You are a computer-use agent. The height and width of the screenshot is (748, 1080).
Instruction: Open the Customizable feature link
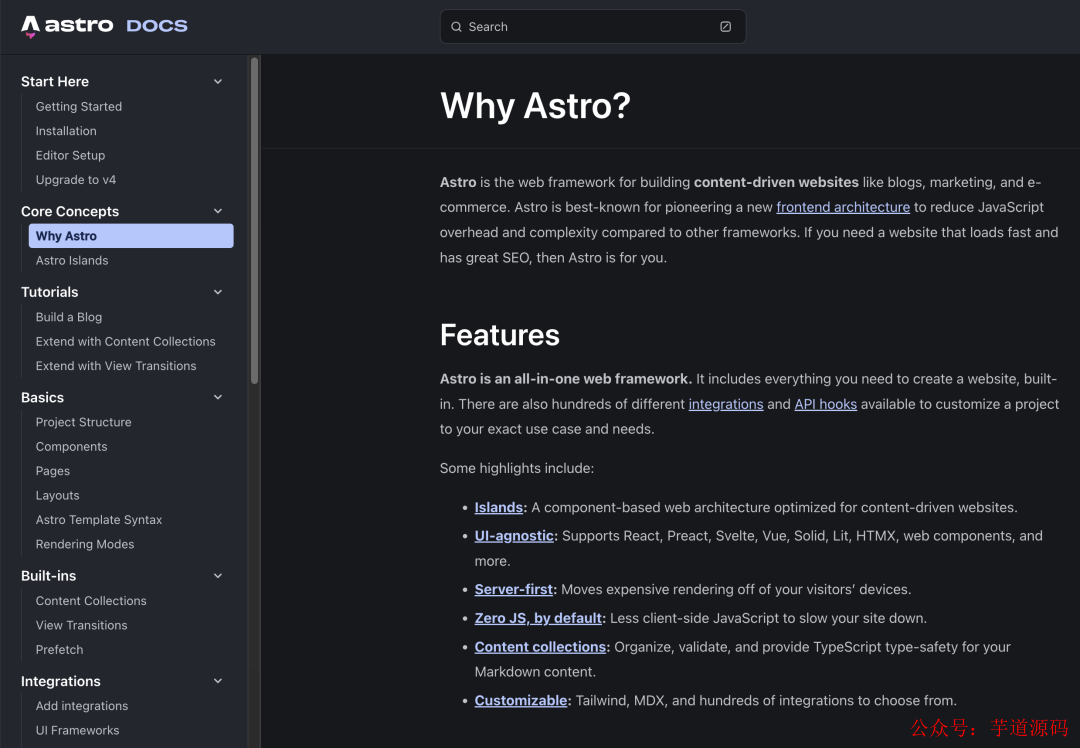(x=521, y=700)
